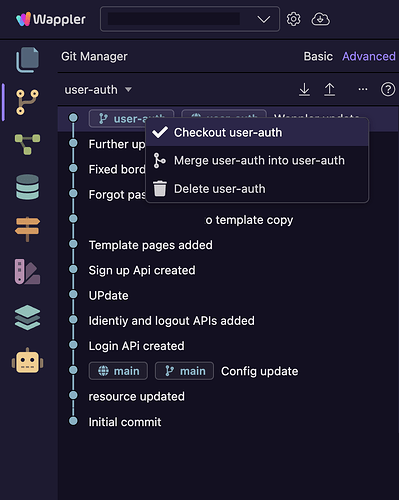Open the project selector dropdown

pyautogui.click(x=190, y=19)
